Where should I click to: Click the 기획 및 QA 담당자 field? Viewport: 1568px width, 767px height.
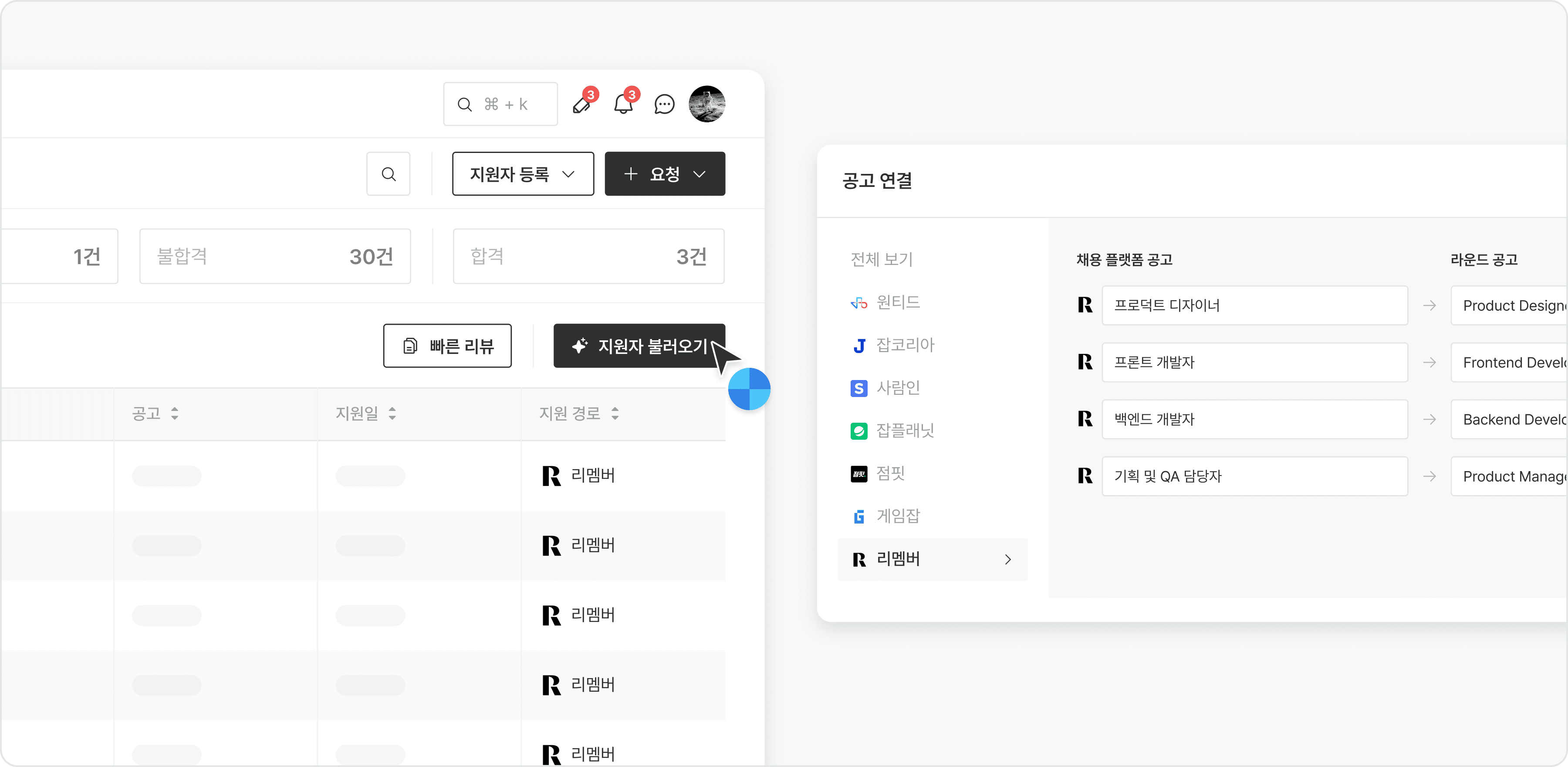pos(1254,476)
